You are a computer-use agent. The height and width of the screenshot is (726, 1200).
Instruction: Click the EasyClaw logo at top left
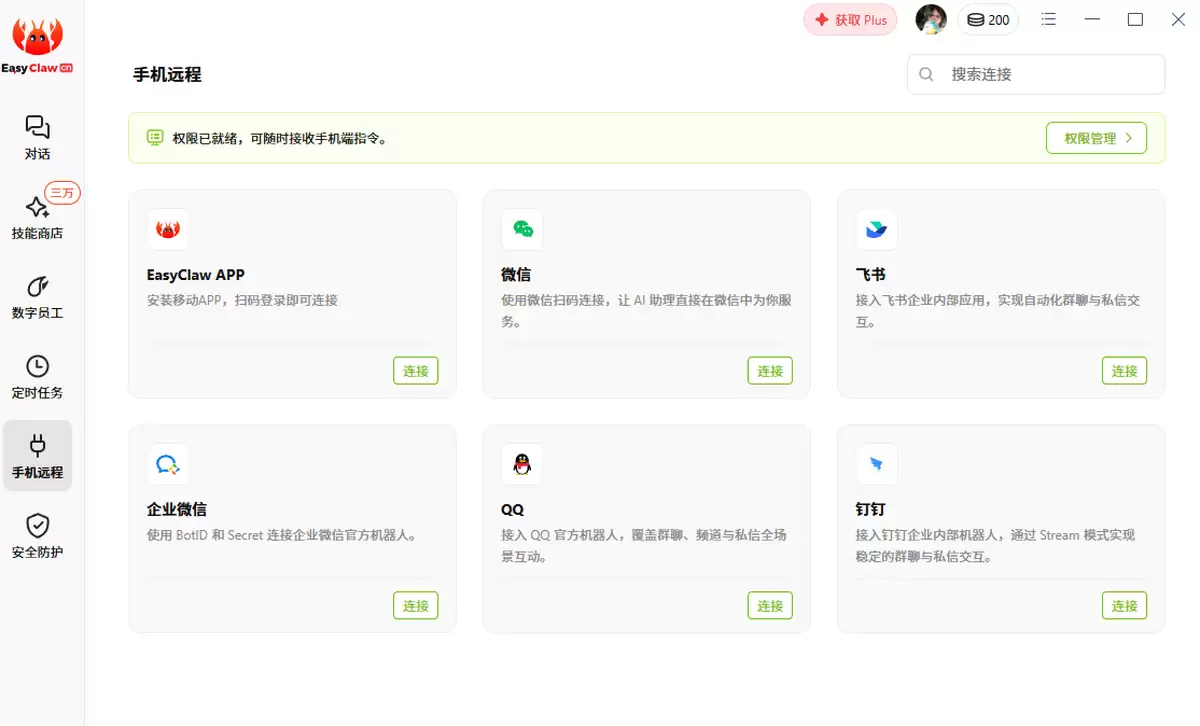37,45
